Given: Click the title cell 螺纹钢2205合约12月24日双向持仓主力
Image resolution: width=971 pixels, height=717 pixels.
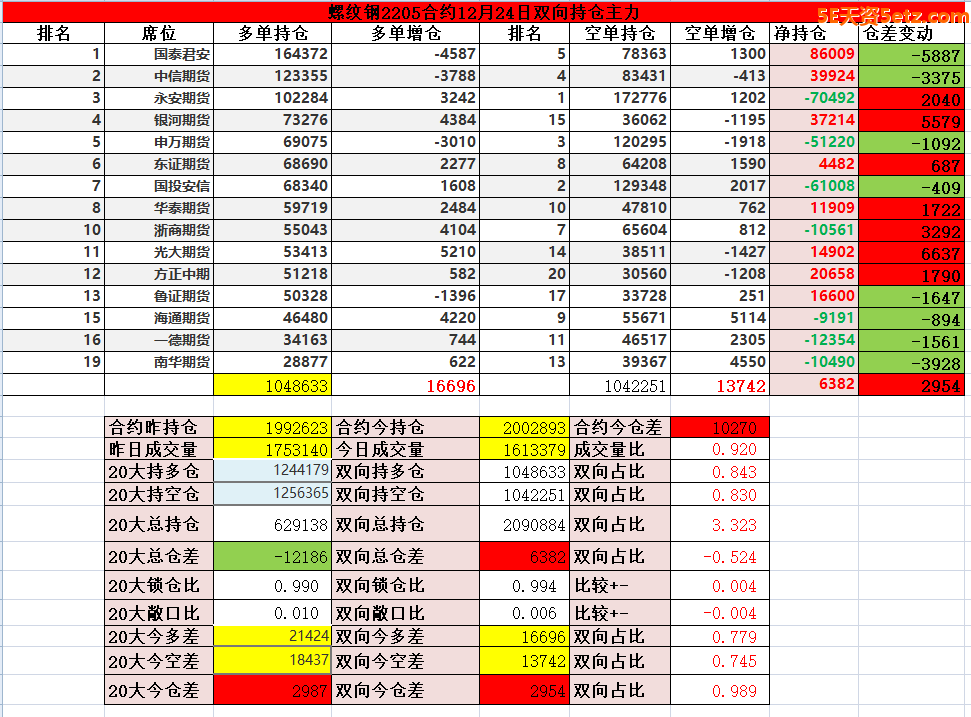Looking at the screenshot, I should click(485, 13).
